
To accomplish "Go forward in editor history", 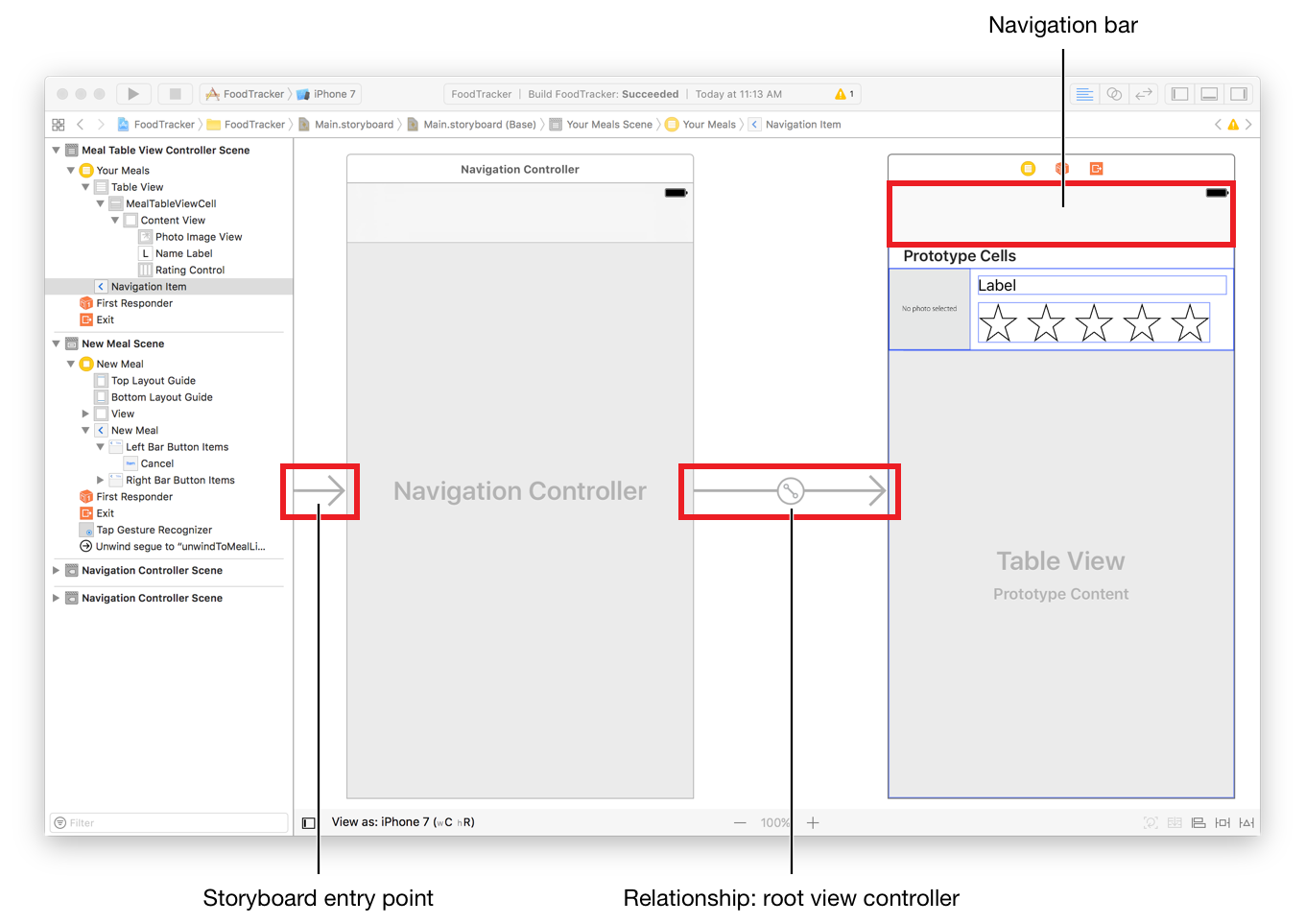I will [101, 125].
